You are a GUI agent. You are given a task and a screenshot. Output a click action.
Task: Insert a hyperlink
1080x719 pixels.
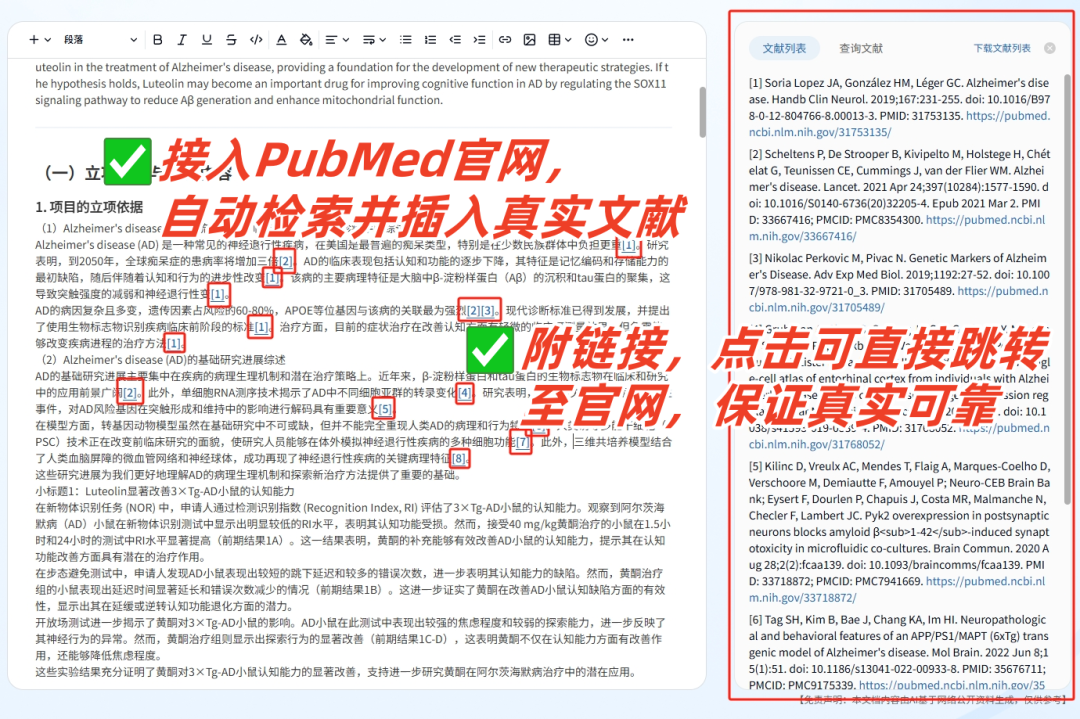(505, 40)
